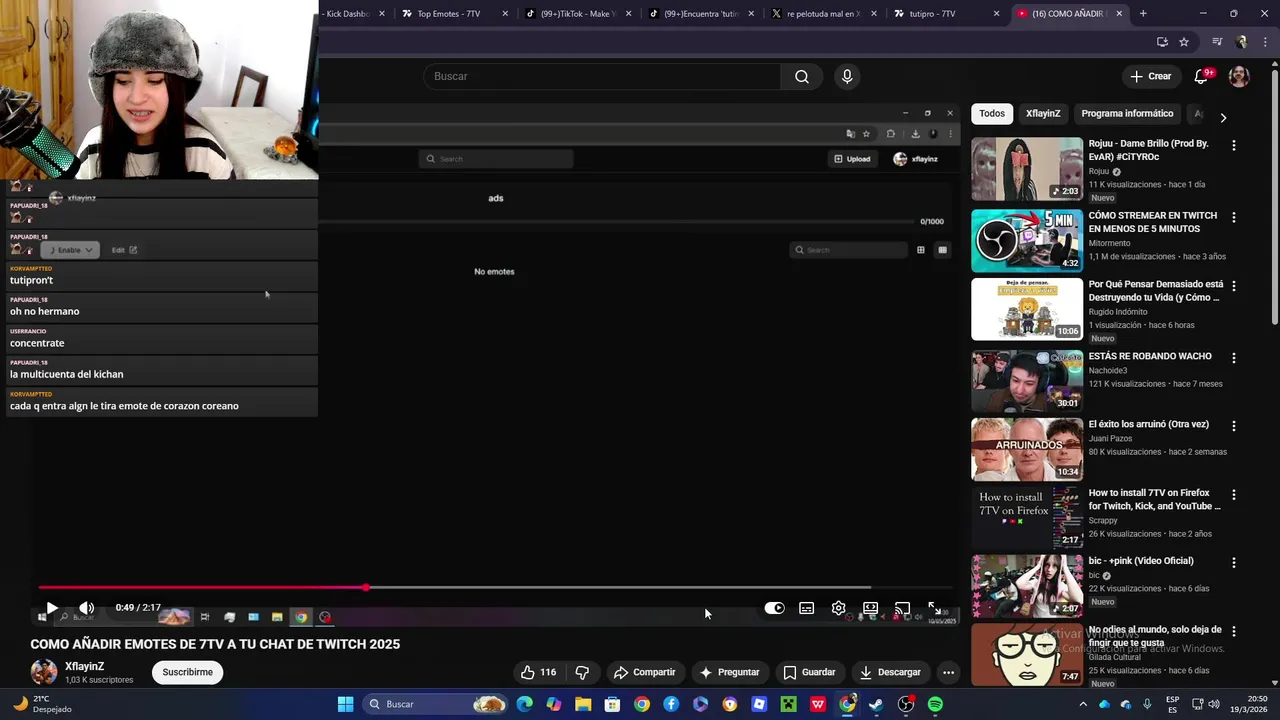
Task: Open a new browser tab
Action: (1143, 14)
